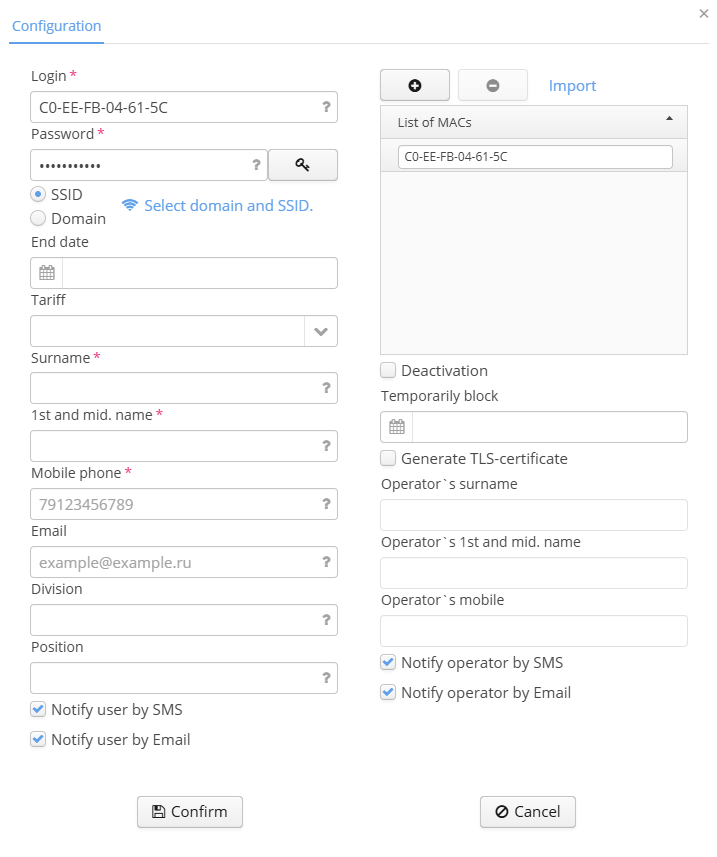Click the Mobile phone help question mark
Image resolution: width=717 pixels, height=857 pixels.
point(326,504)
